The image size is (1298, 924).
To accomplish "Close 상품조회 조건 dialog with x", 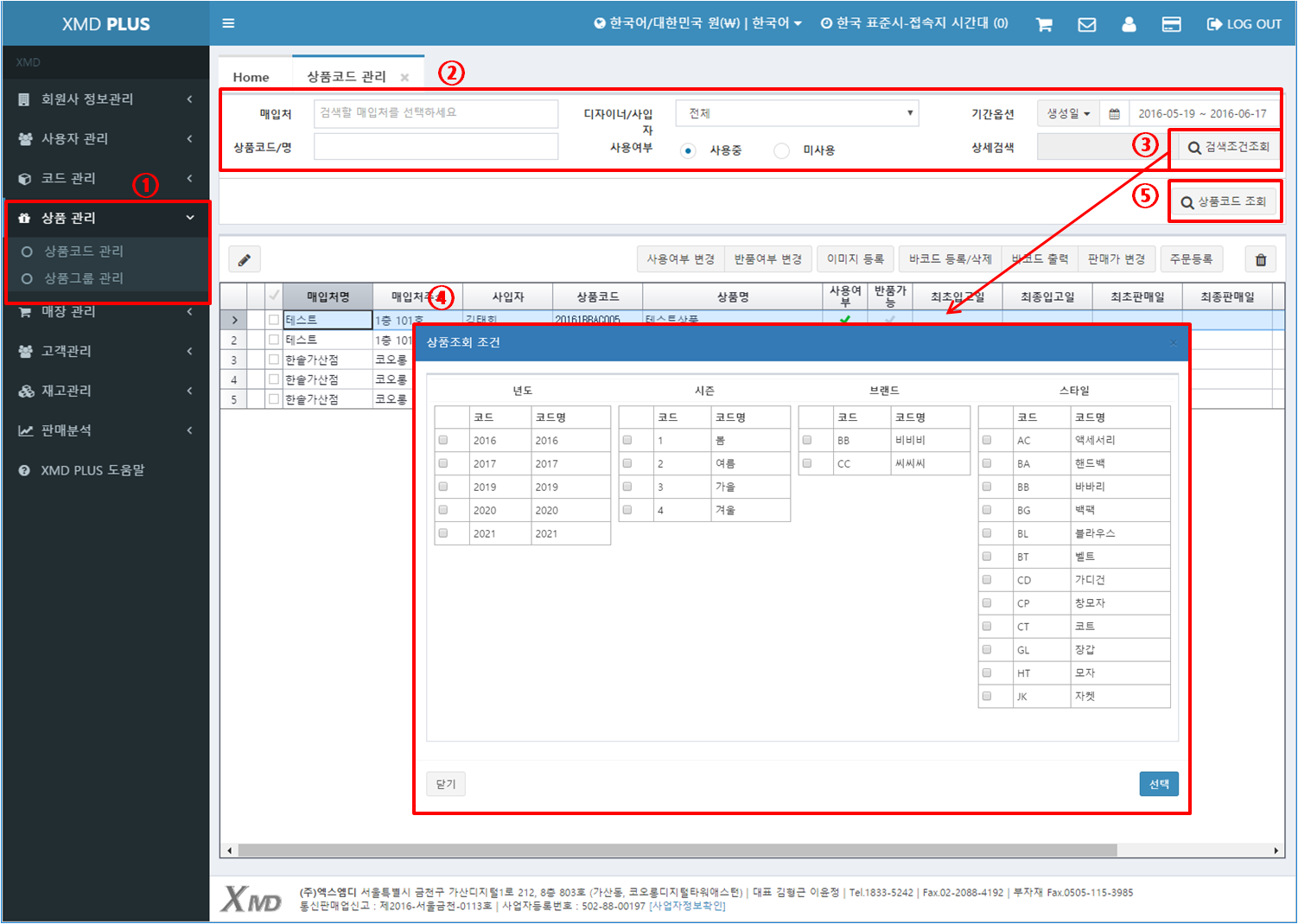I will [1173, 343].
